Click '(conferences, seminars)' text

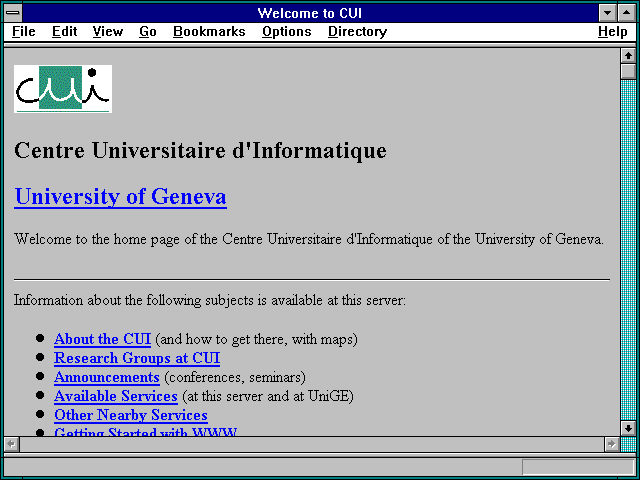tap(235, 377)
